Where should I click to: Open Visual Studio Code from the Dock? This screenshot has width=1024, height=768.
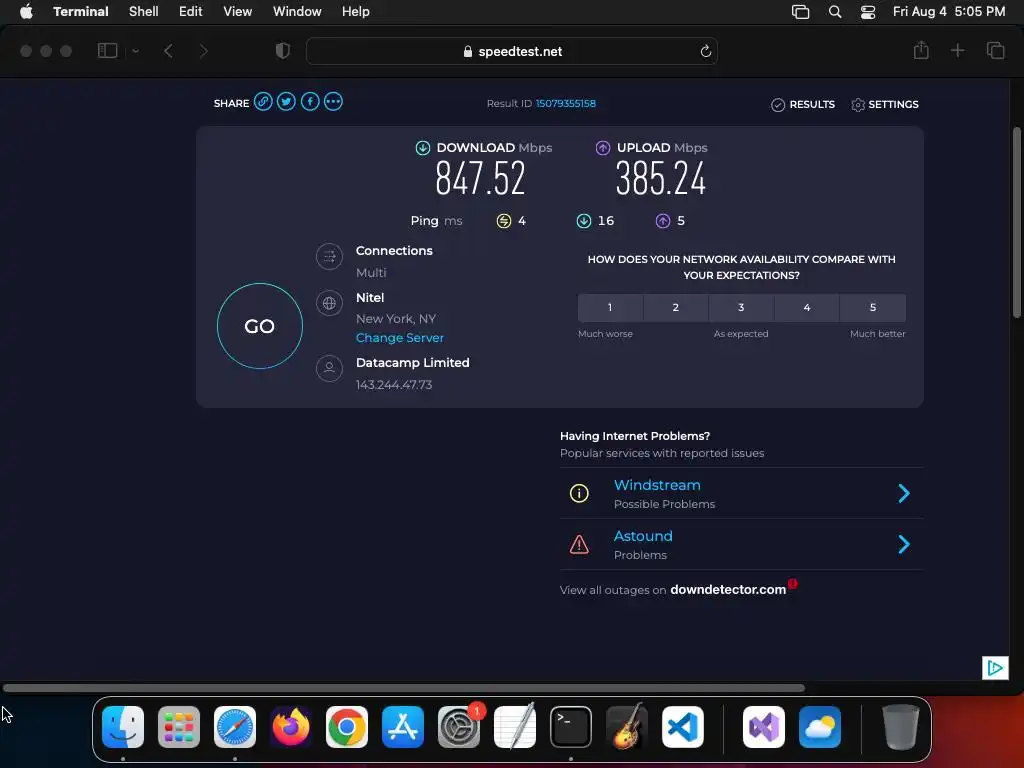pyautogui.click(x=682, y=727)
